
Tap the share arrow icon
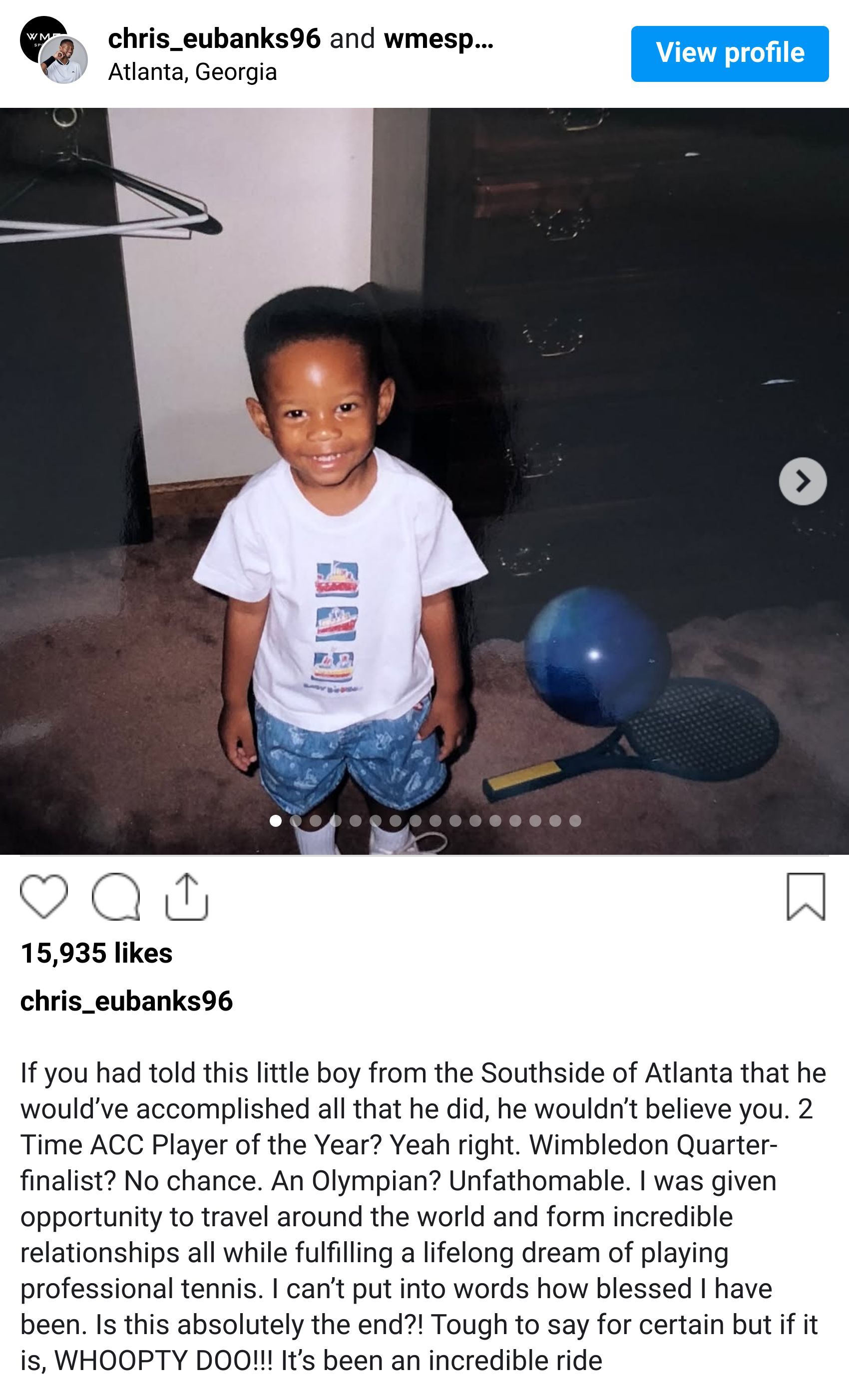(x=187, y=897)
